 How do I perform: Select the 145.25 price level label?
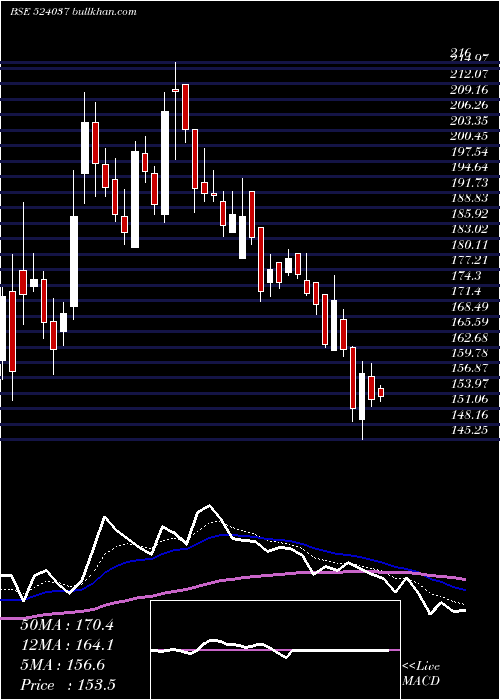point(469,430)
